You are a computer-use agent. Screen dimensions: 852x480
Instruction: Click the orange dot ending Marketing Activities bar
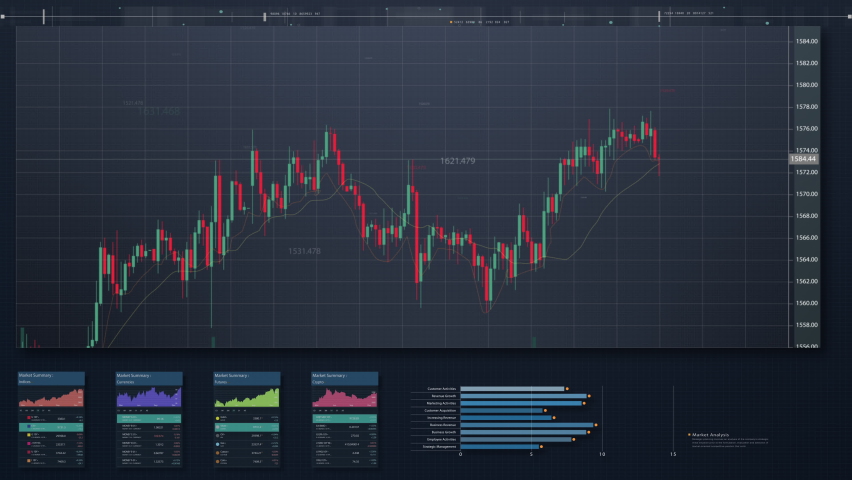585,403
